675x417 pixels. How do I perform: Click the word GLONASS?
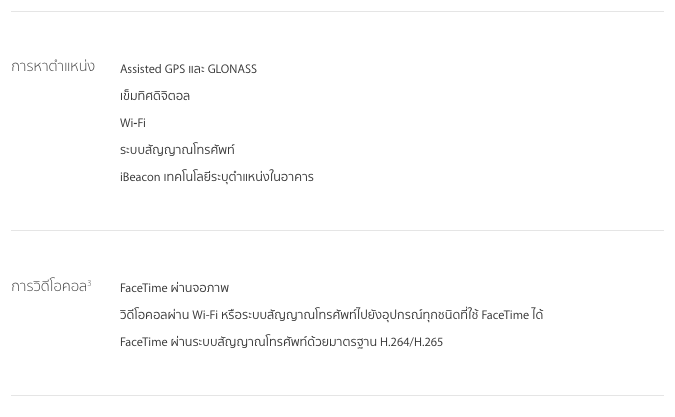[232, 69]
